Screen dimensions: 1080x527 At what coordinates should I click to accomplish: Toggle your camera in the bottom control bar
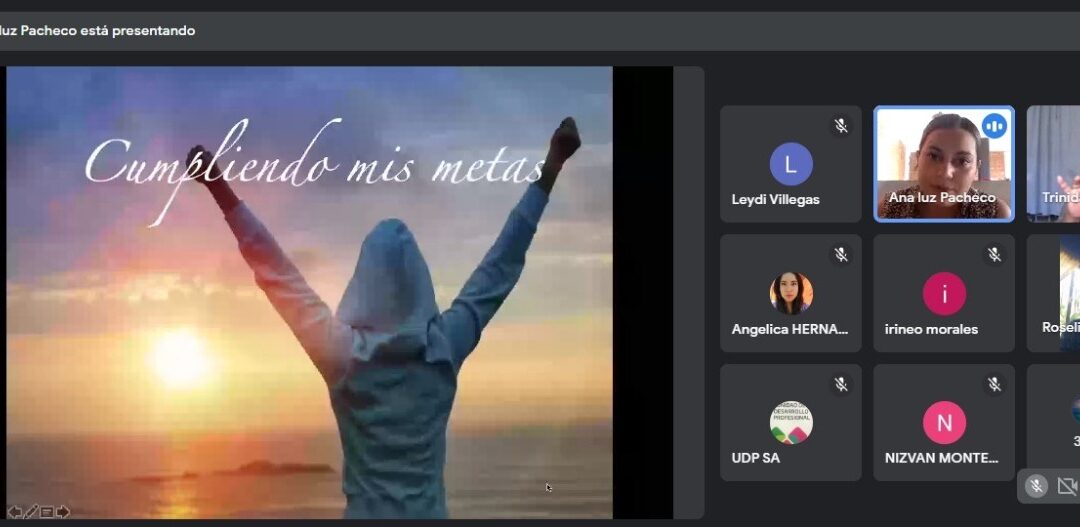tap(1067, 486)
